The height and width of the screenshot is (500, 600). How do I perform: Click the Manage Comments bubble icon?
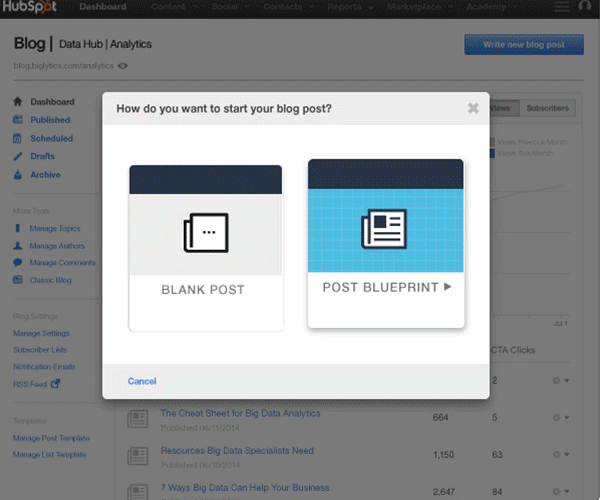[x=18, y=262]
